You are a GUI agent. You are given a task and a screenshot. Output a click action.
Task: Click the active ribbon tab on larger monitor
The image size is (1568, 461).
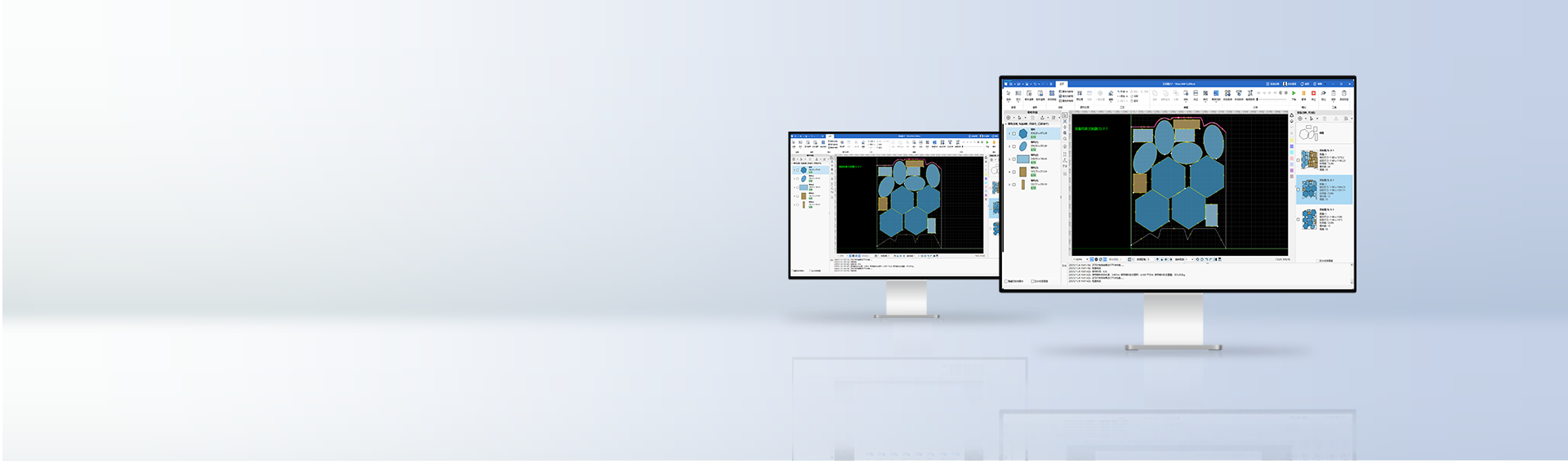(1062, 83)
